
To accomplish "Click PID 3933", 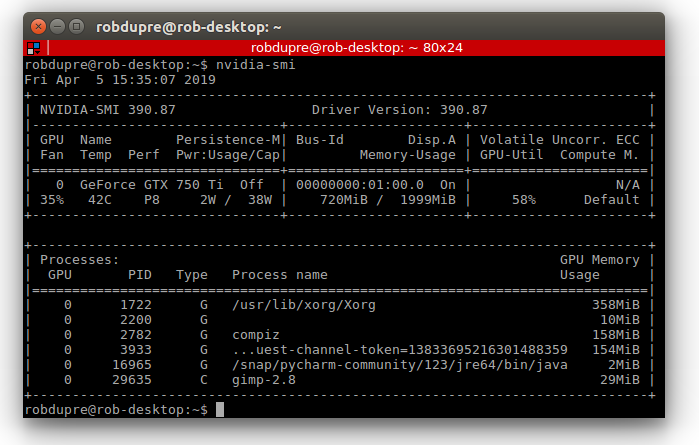I will pyautogui.click(x=136, y=350).
